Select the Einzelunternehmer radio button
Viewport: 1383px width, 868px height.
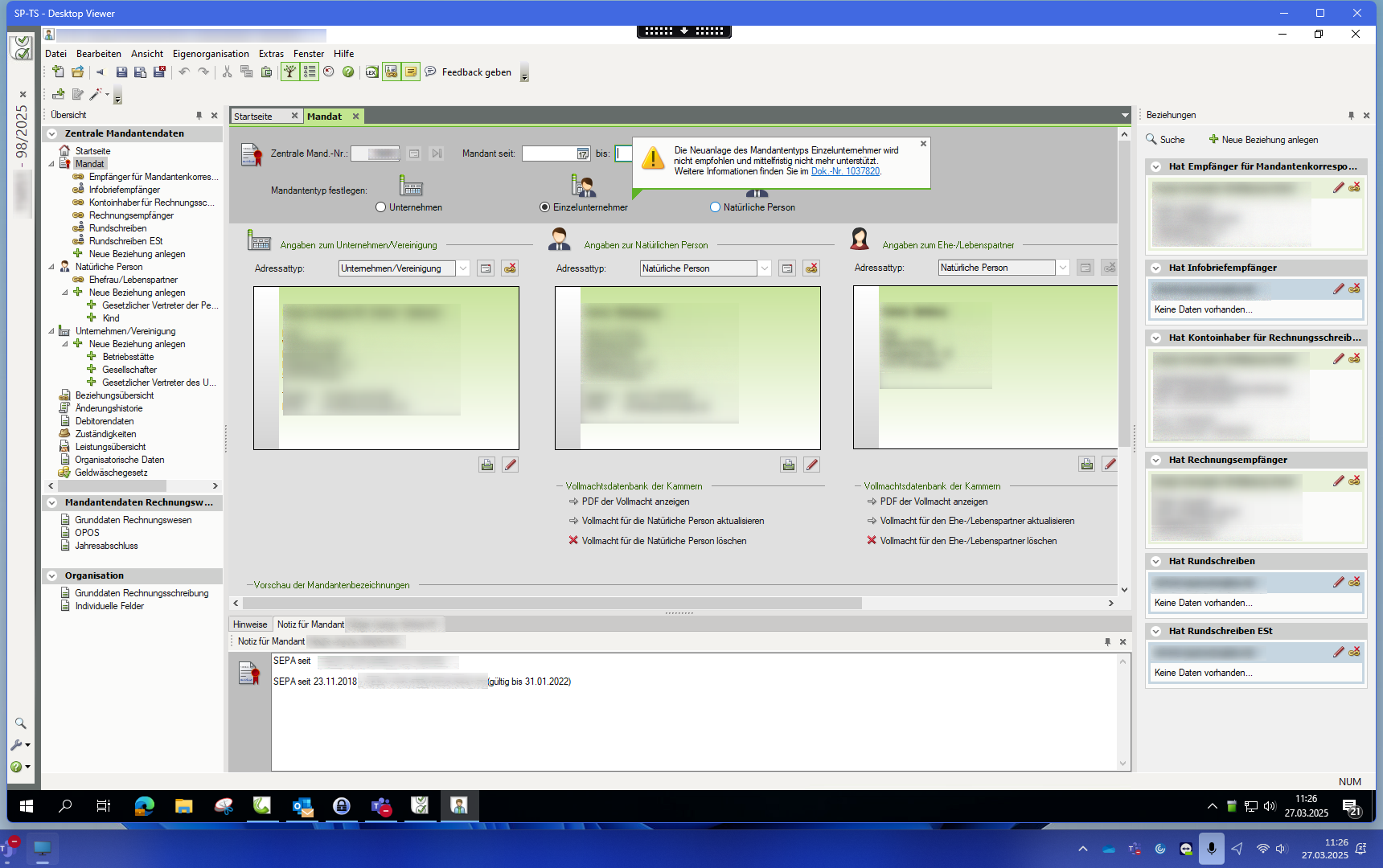point(545,207)
